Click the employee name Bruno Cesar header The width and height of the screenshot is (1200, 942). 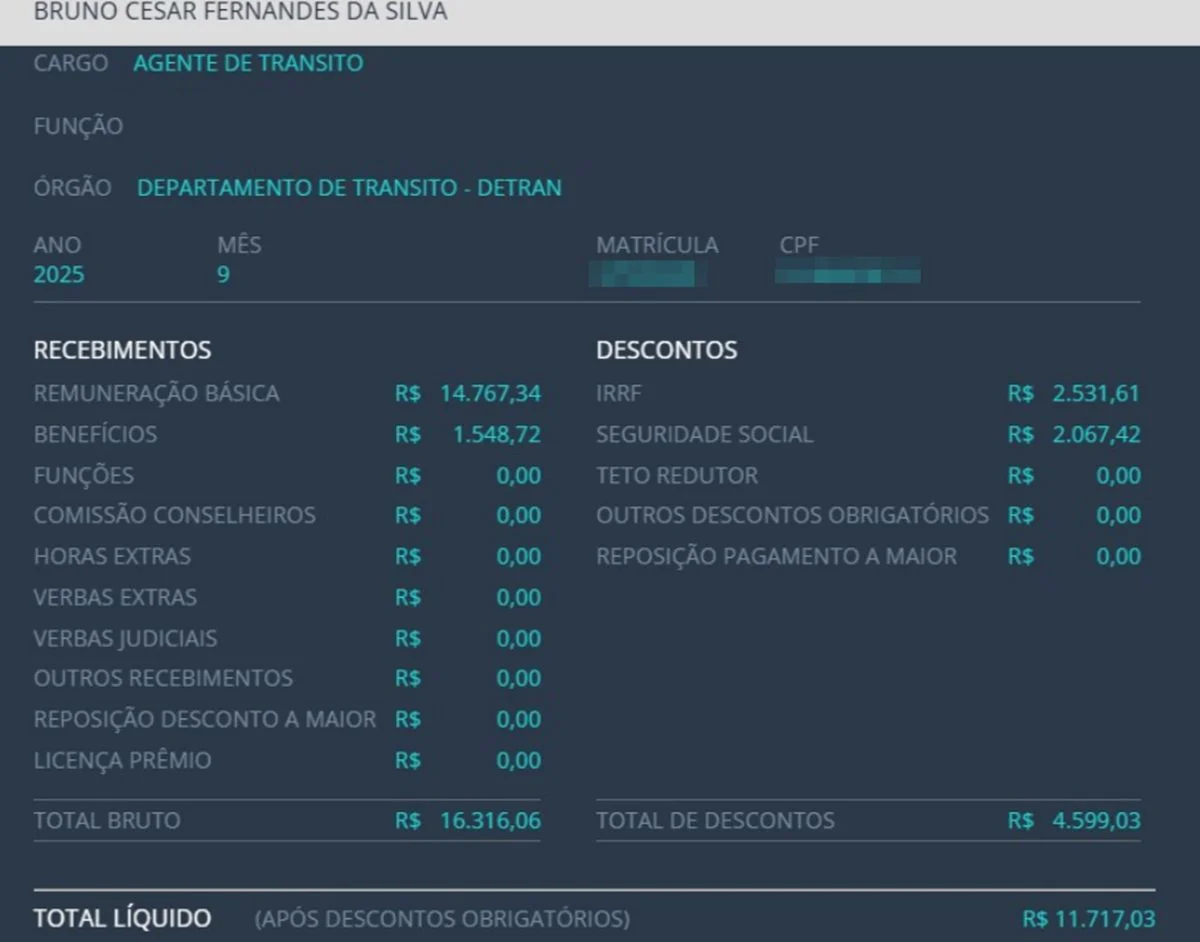click(x=240, y=13)
